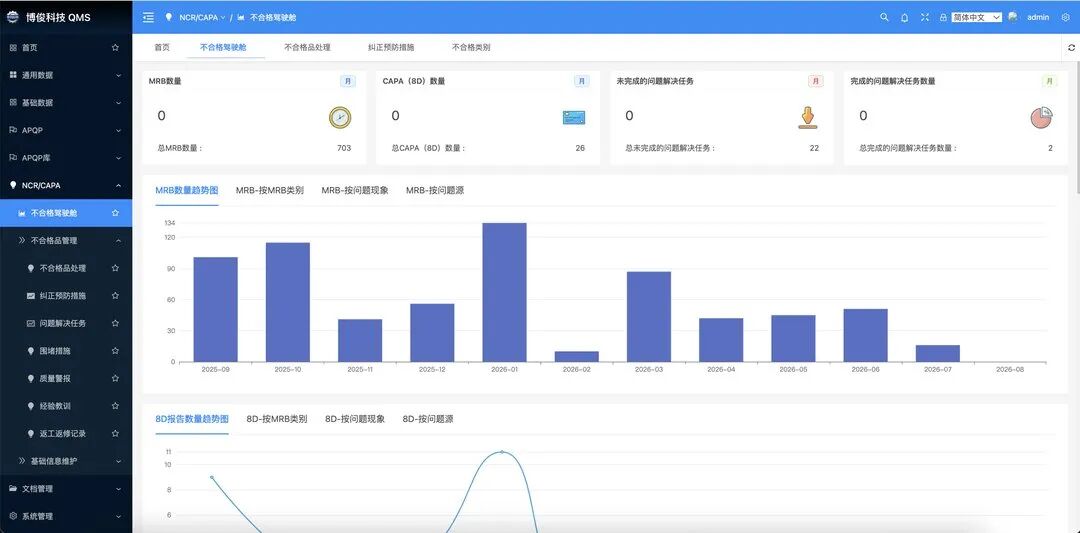The width and height of the screenshot is (1080, 533).
Task: Toggle the star next to 经验教训
Action: point(115,406)
